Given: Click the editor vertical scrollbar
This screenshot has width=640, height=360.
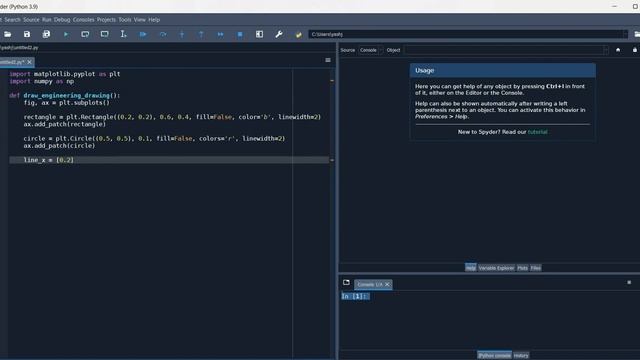Looking at the screenshot, I should [332, 212].
